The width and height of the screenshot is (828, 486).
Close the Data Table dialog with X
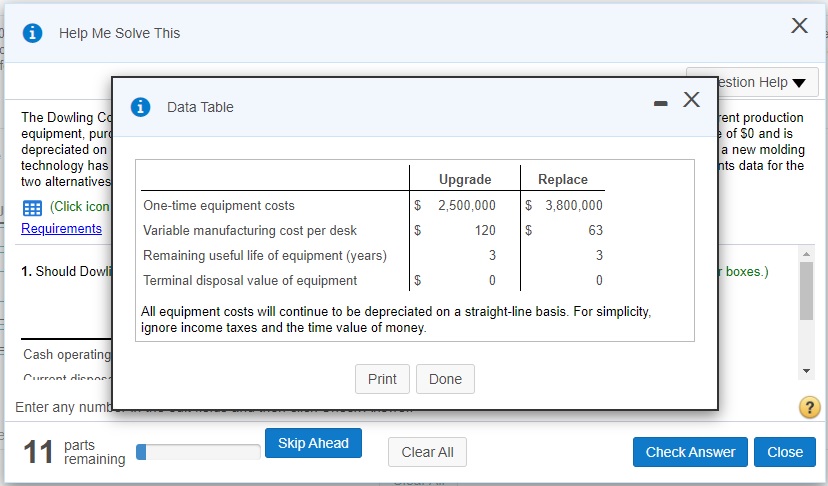(691, 99)
